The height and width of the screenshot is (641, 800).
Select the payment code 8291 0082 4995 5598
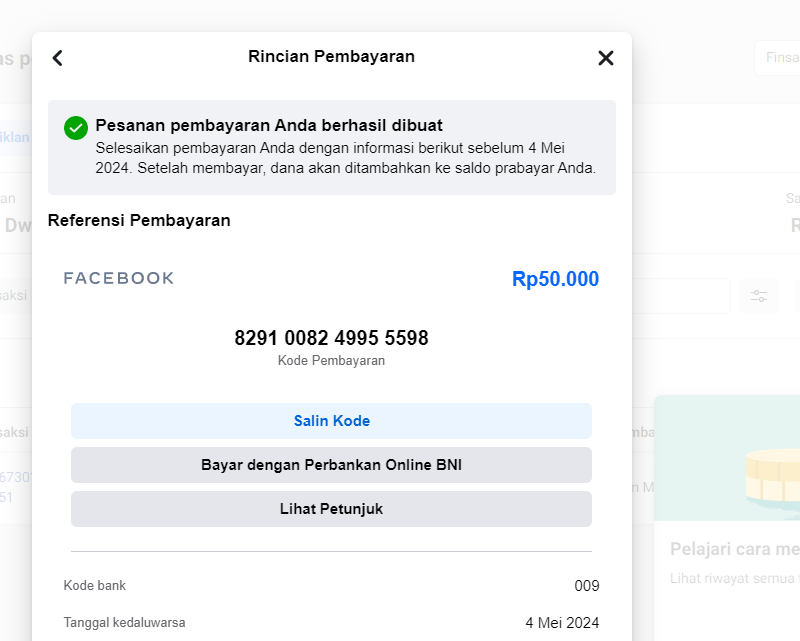tap(331, 338)
